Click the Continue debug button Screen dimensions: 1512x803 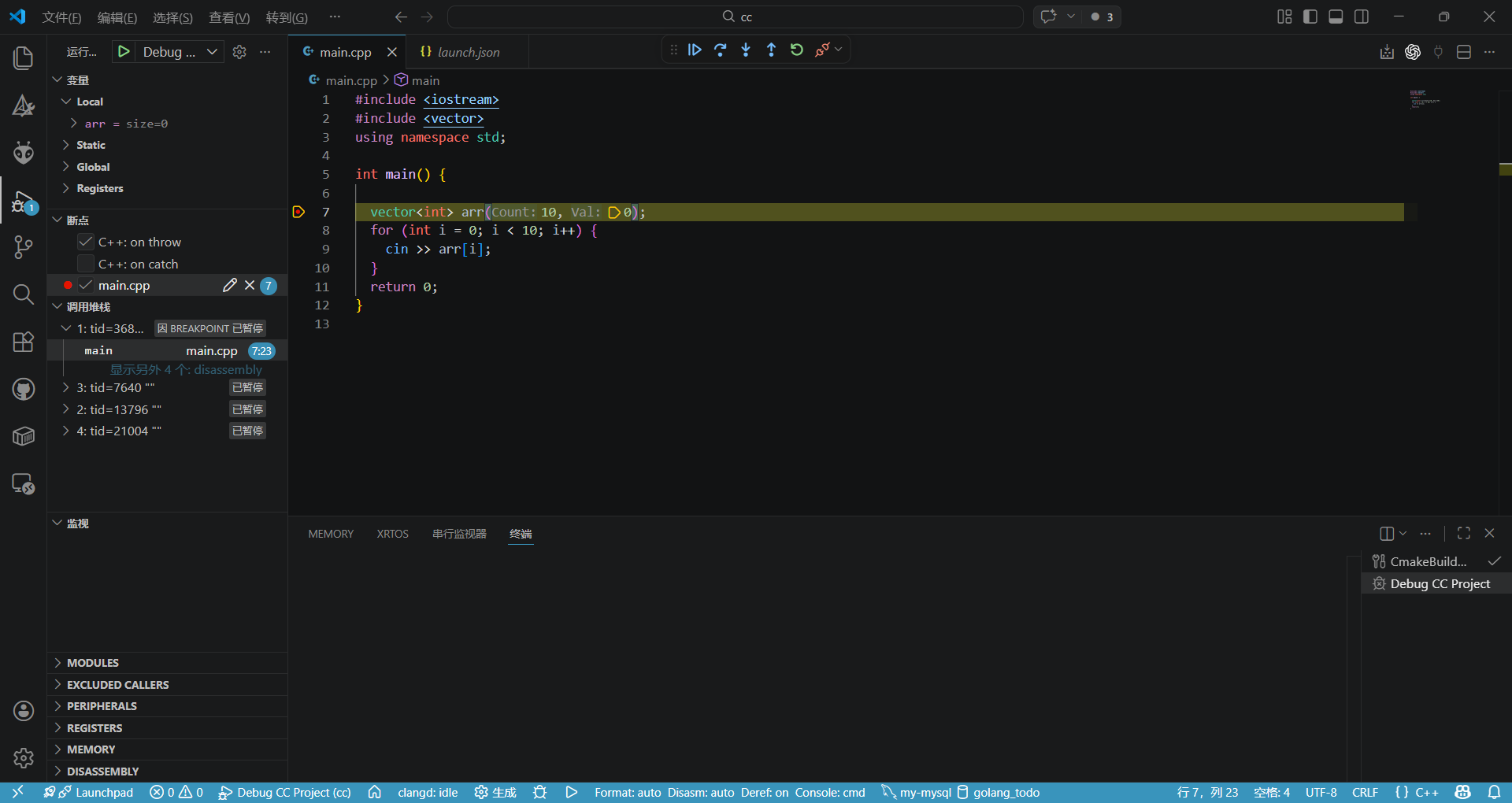pyautogui.click(x=695, y=50)
